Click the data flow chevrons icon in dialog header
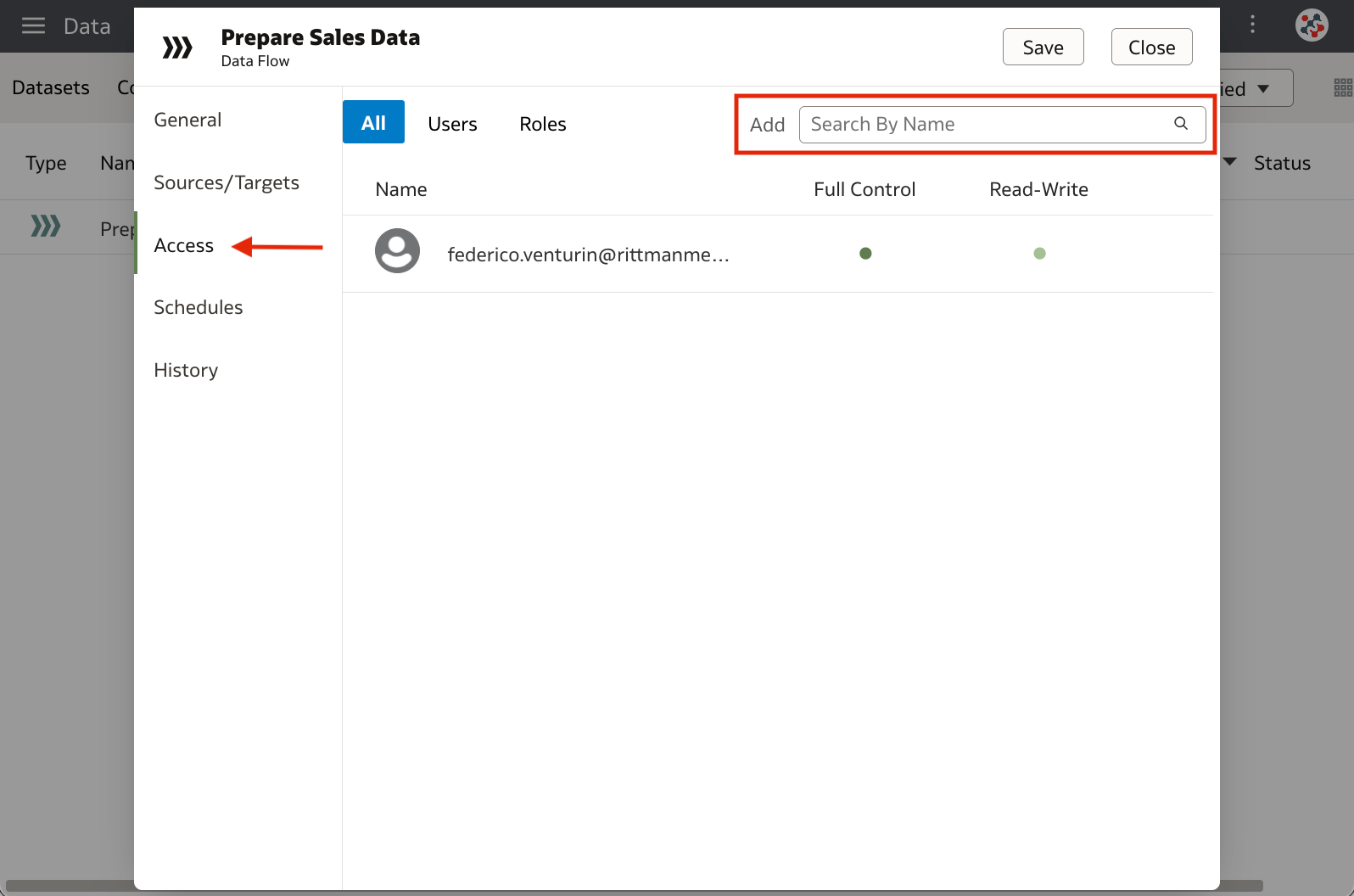 coord(177,48)
